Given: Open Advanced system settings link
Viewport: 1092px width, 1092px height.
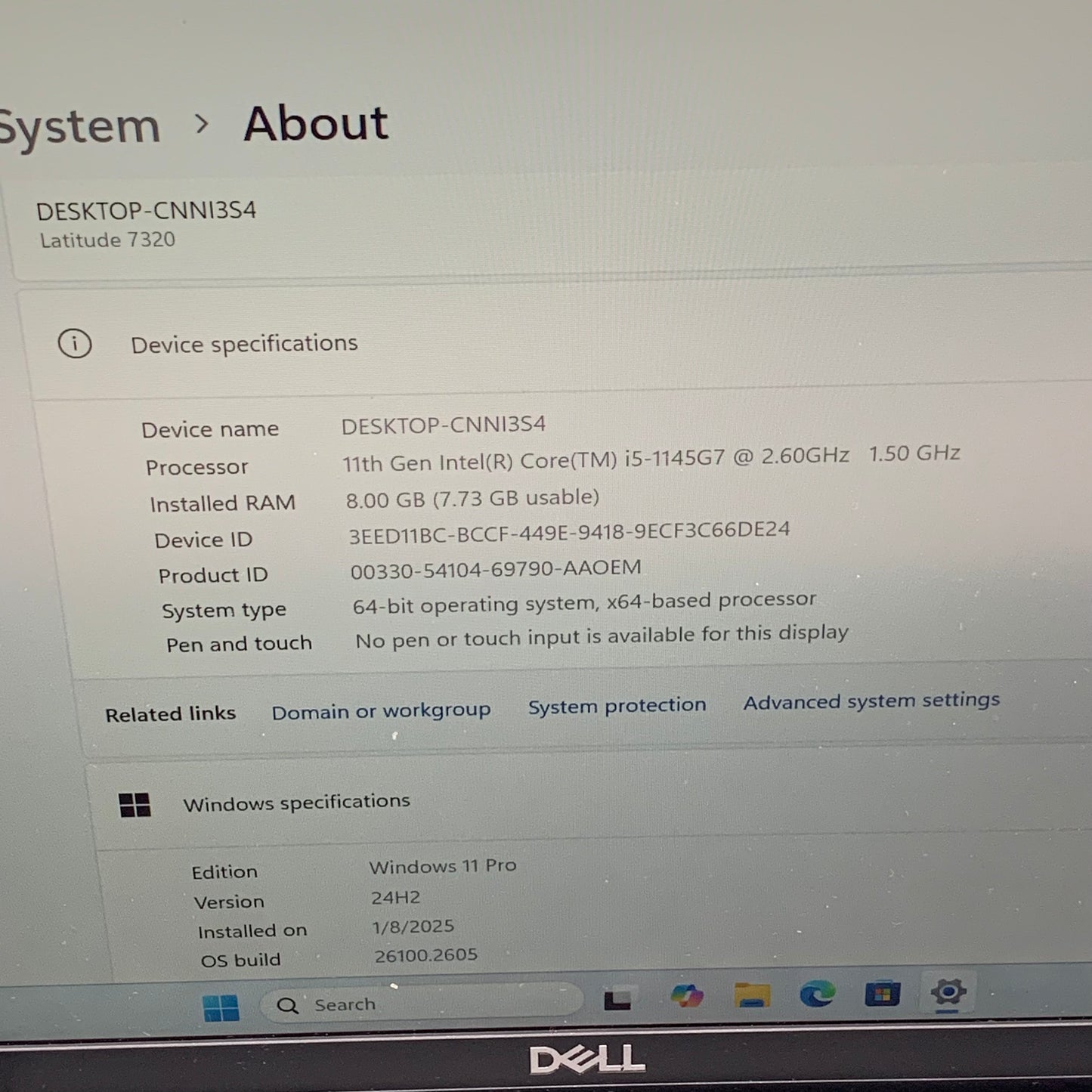Looking at the screenshot, I should click(871, 701).
